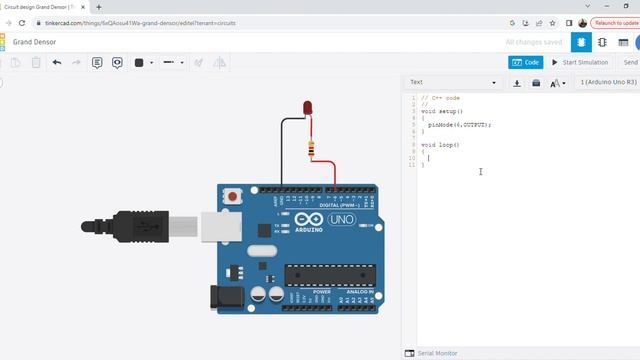Click the Redo arrow icon
This screenshot has height=360, width=640.
click(x=76, y=62)
